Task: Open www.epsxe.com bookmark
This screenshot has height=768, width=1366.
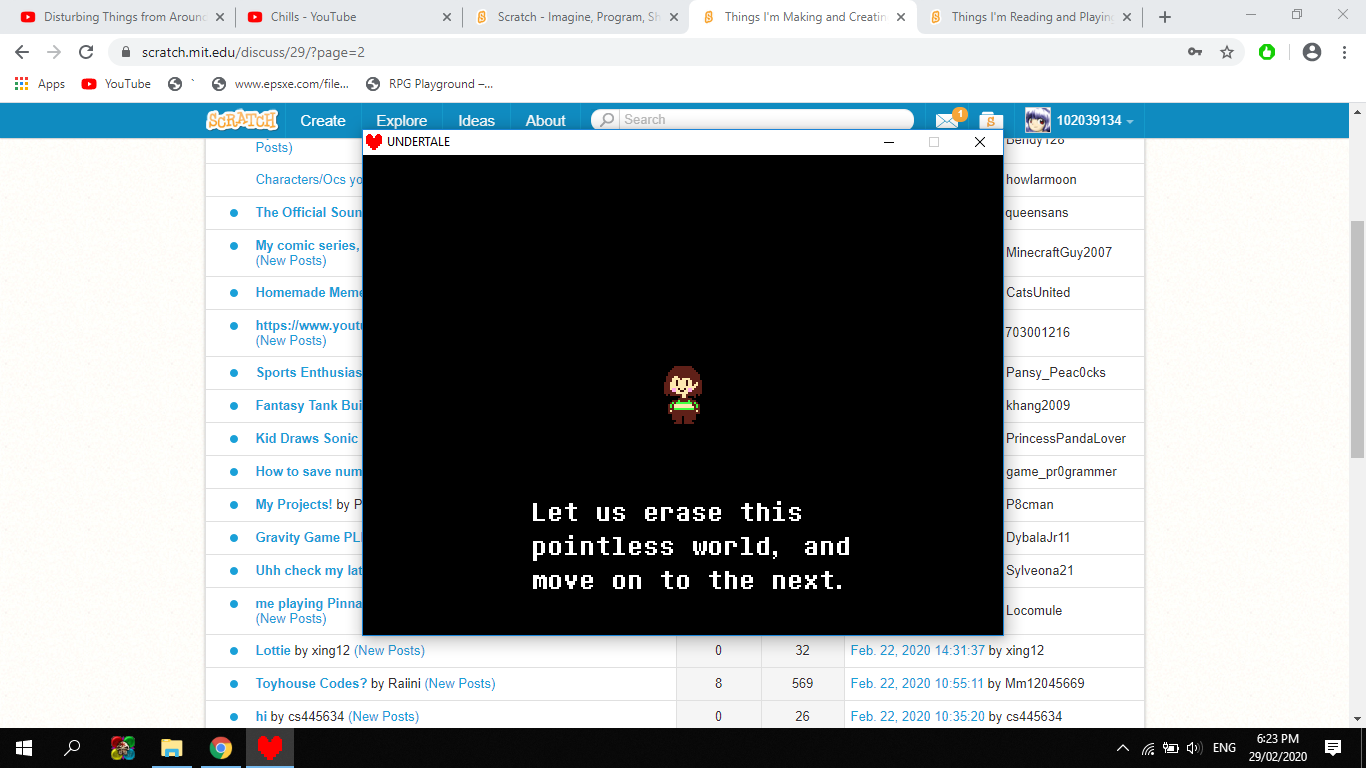Action: [281, 84]
